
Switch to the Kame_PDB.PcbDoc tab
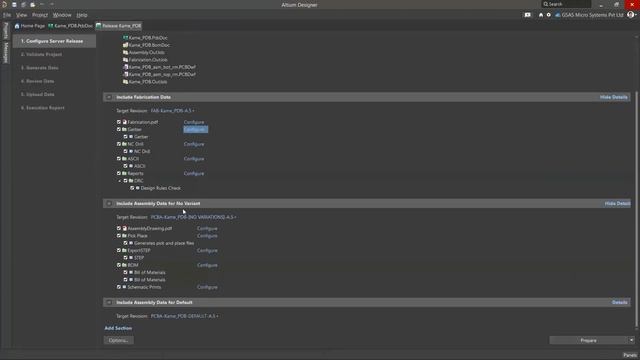pos(70,26)
